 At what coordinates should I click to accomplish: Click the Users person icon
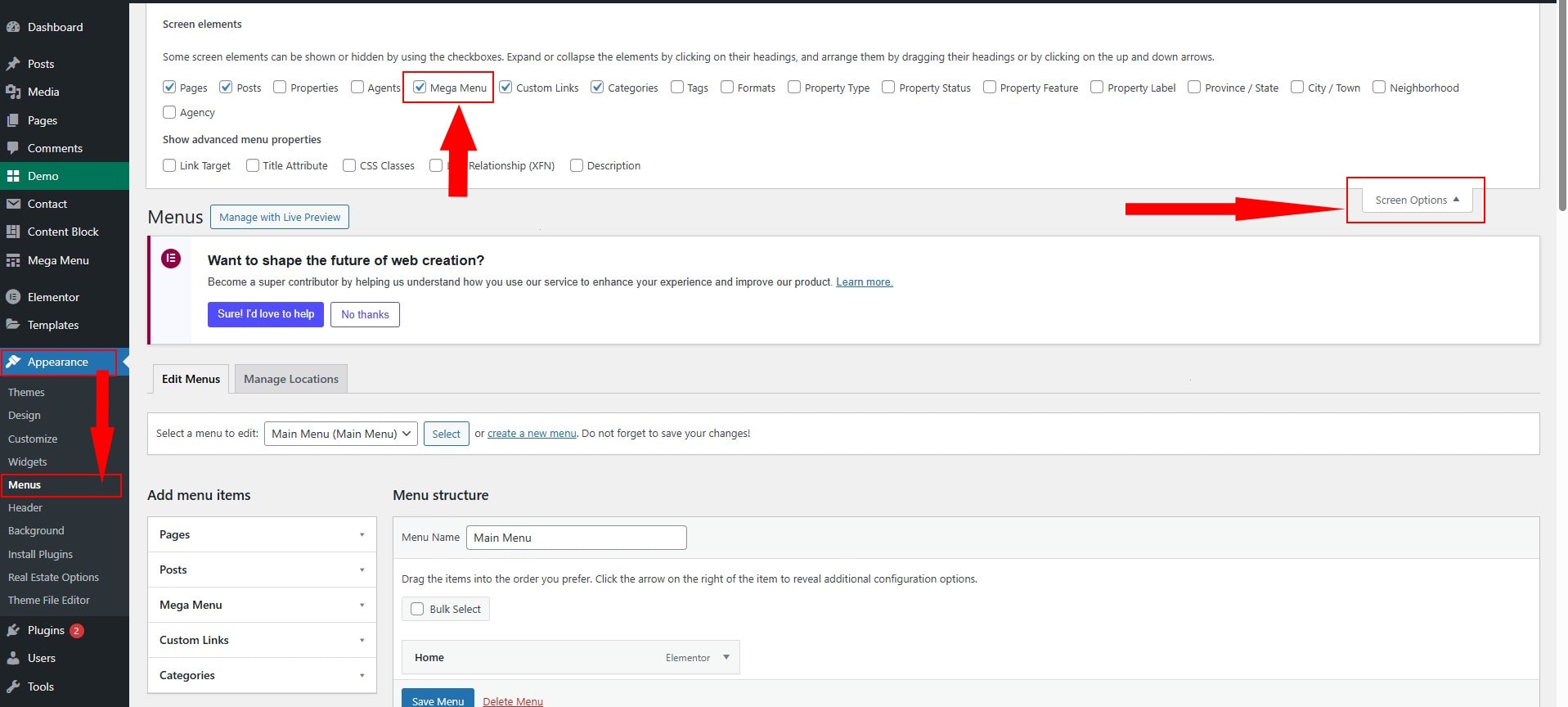click(x=13, y=658)
